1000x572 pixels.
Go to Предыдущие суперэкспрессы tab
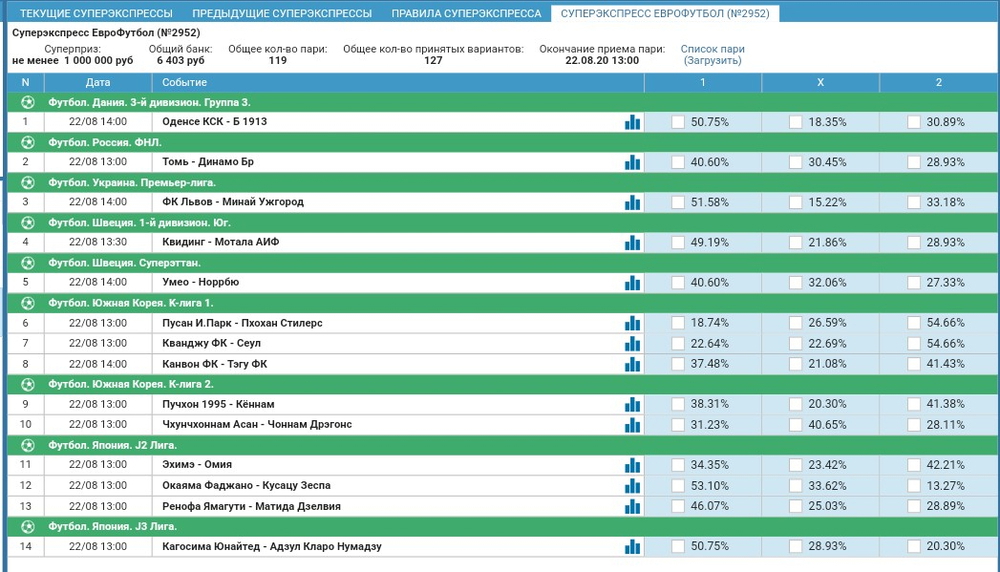(282, 14)
